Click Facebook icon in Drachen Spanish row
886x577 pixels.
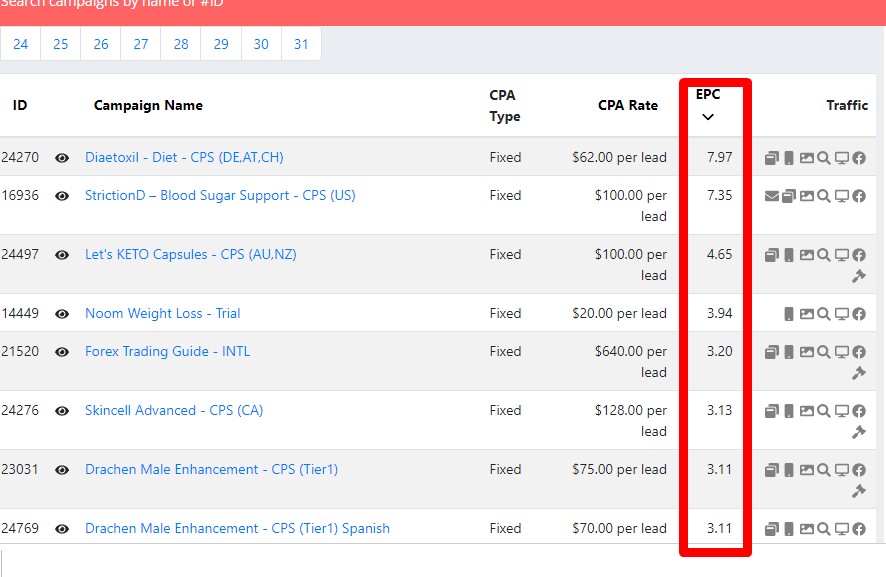click(x=859, y=529)
